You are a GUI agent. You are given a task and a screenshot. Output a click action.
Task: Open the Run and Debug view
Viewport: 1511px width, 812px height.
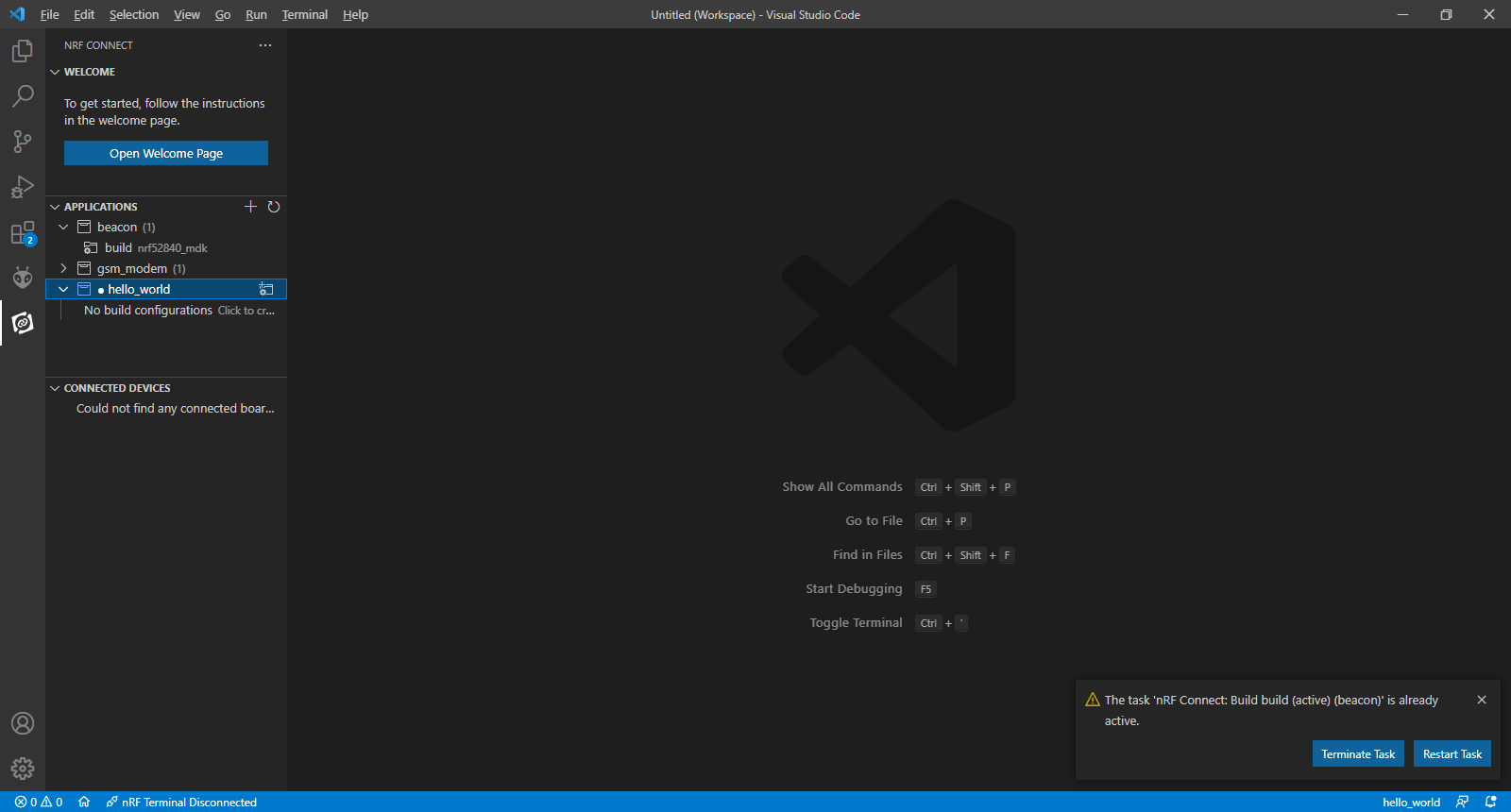click(23, 187)
